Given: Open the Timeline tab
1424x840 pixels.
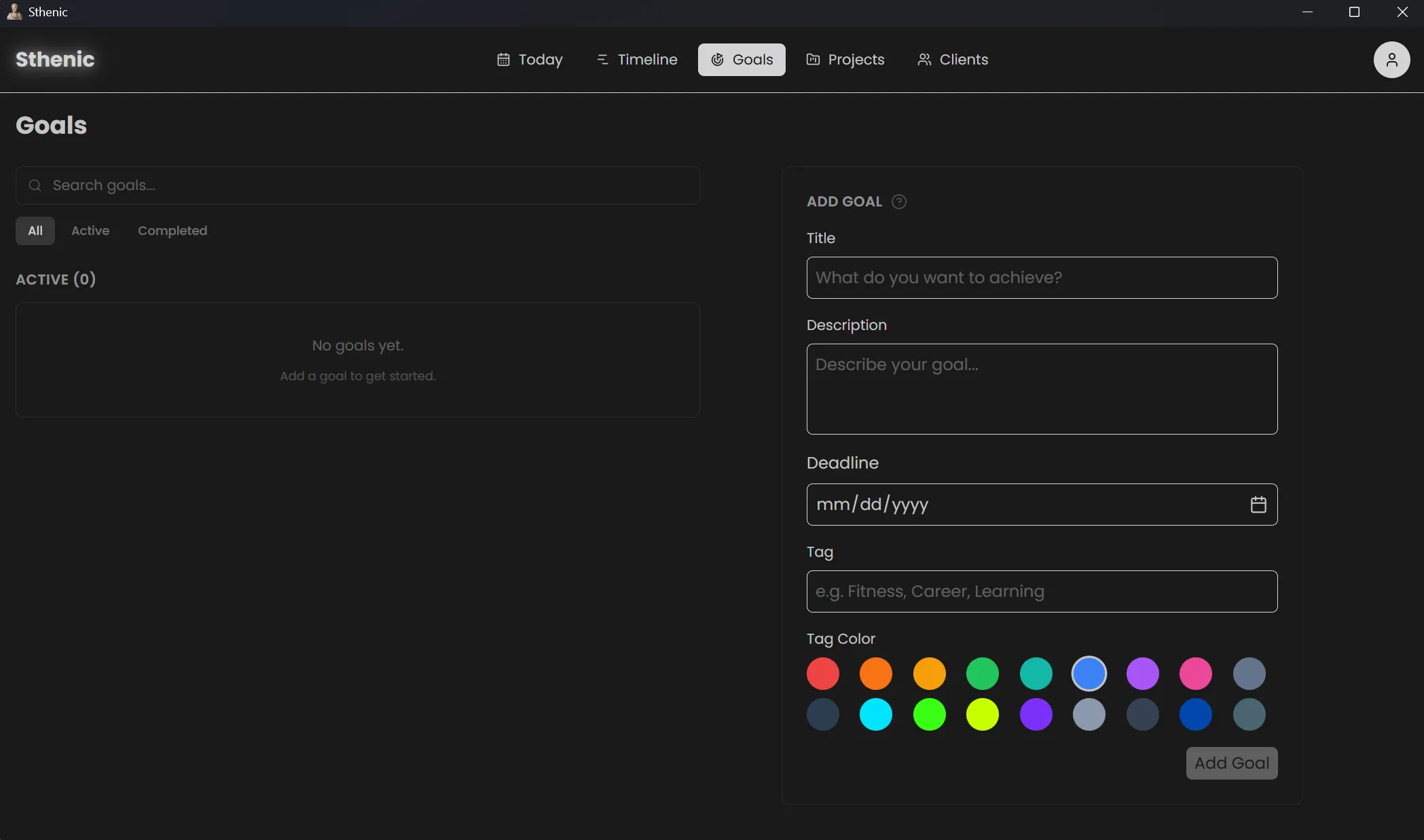Looking at the screenshot, I should [636, 60].
